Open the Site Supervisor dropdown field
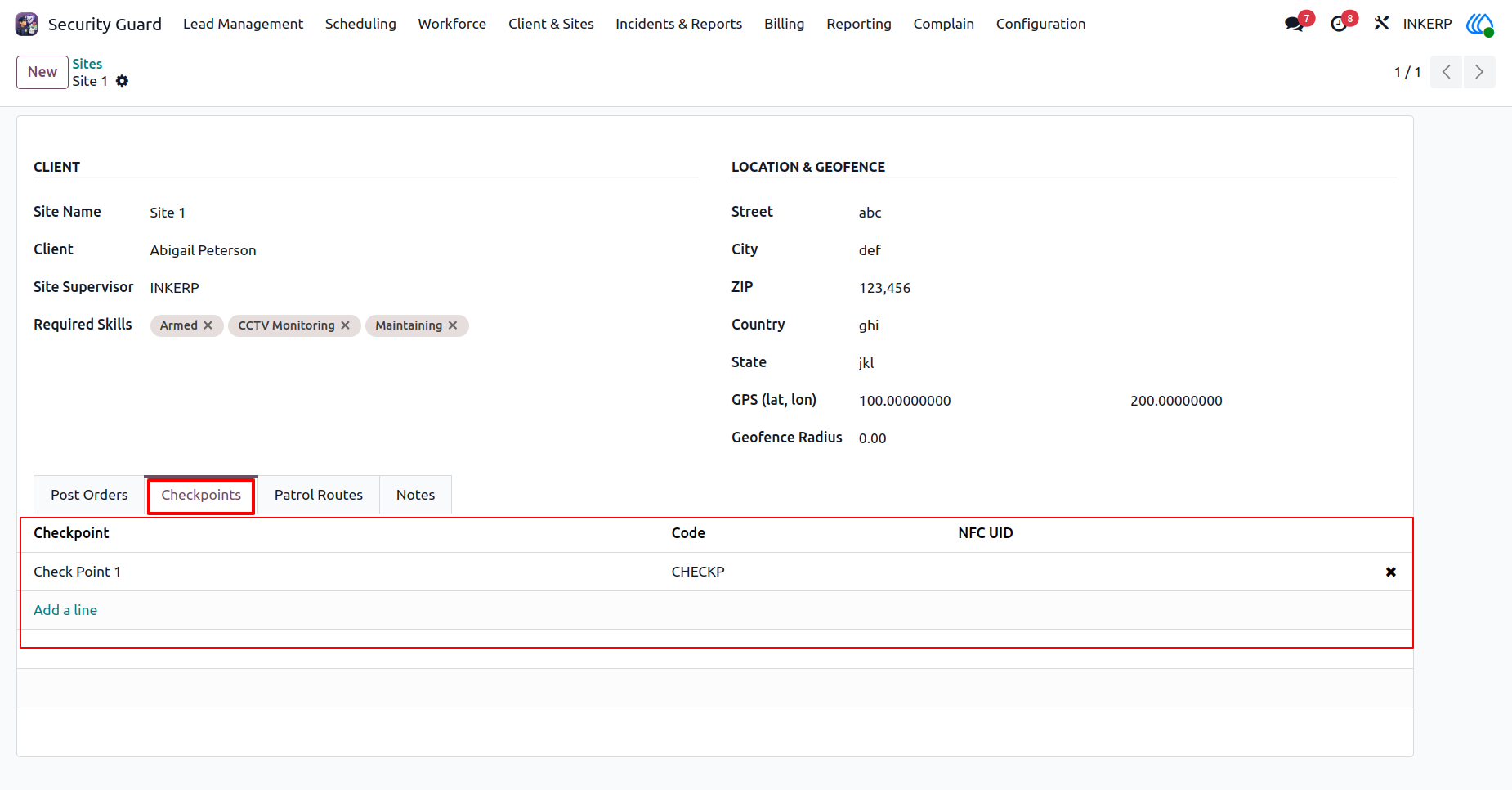The width and height of the screenshot is (1512, 790). 423,288
